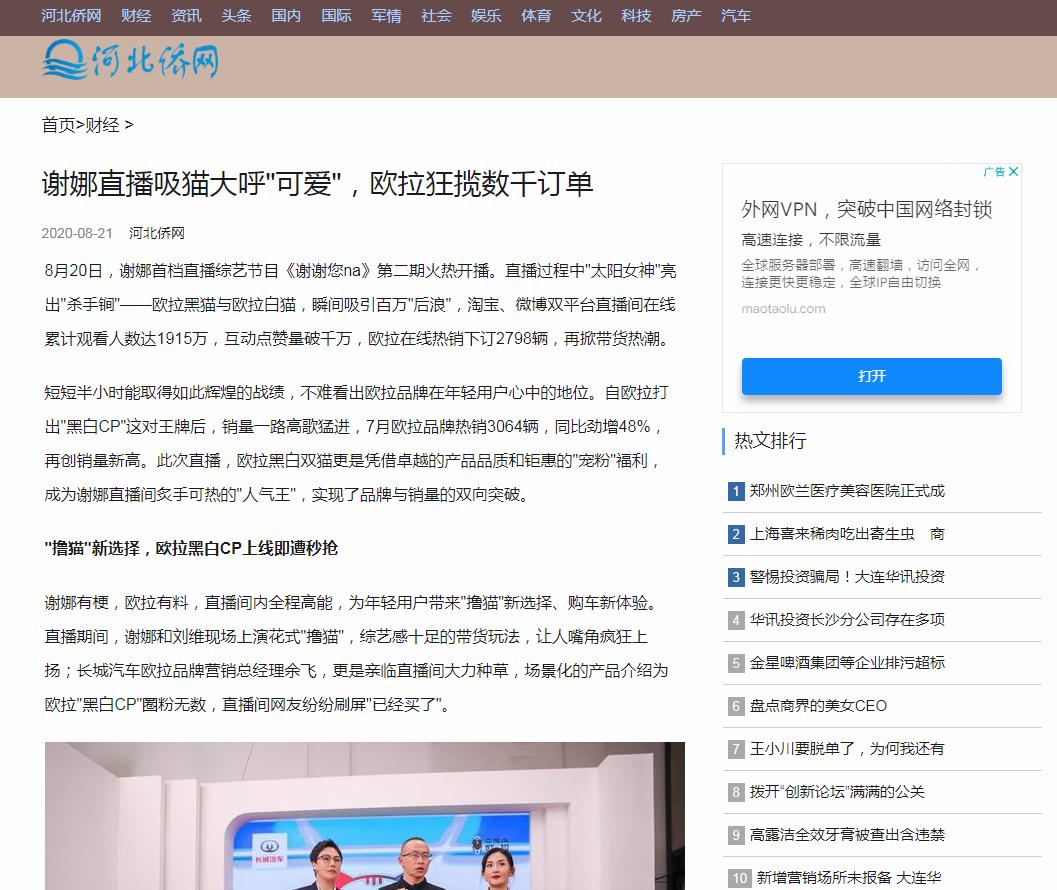Open the 文化 navigation item
This screenshot has width=1057, height=890.
tap(586, 16)
